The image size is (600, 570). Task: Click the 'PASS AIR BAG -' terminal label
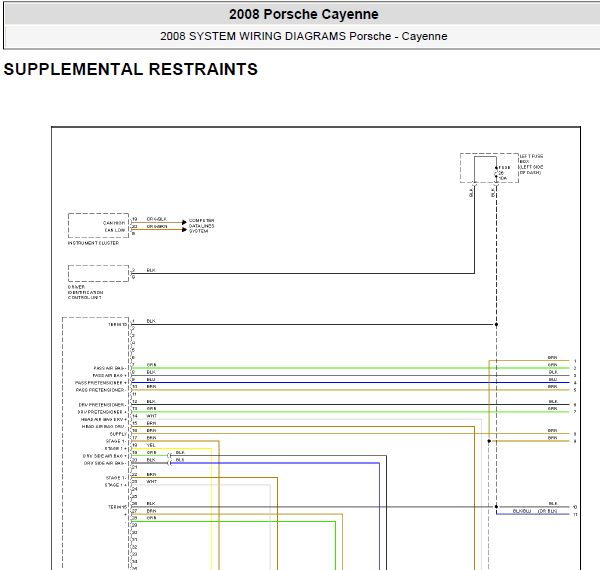tap(110, 368)
